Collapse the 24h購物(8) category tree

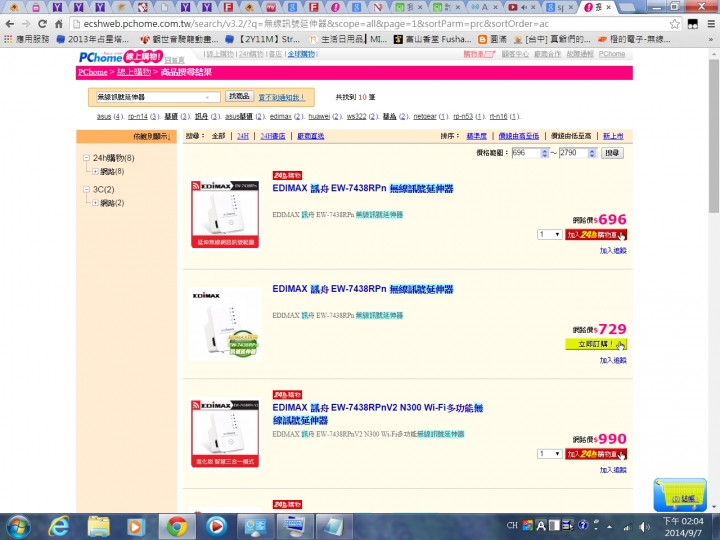click(x=86, y=158)
